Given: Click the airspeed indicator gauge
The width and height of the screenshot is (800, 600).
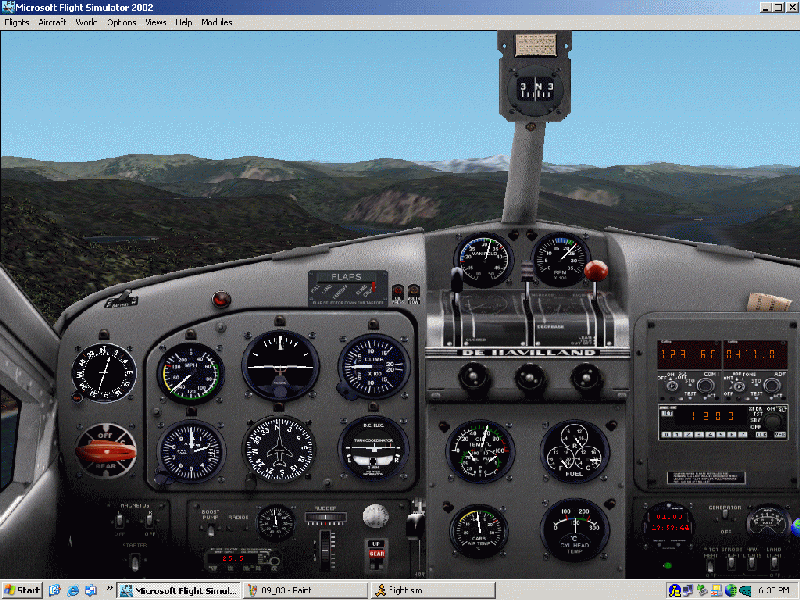Looking at the screenshot, I should [x=190, y=373].
